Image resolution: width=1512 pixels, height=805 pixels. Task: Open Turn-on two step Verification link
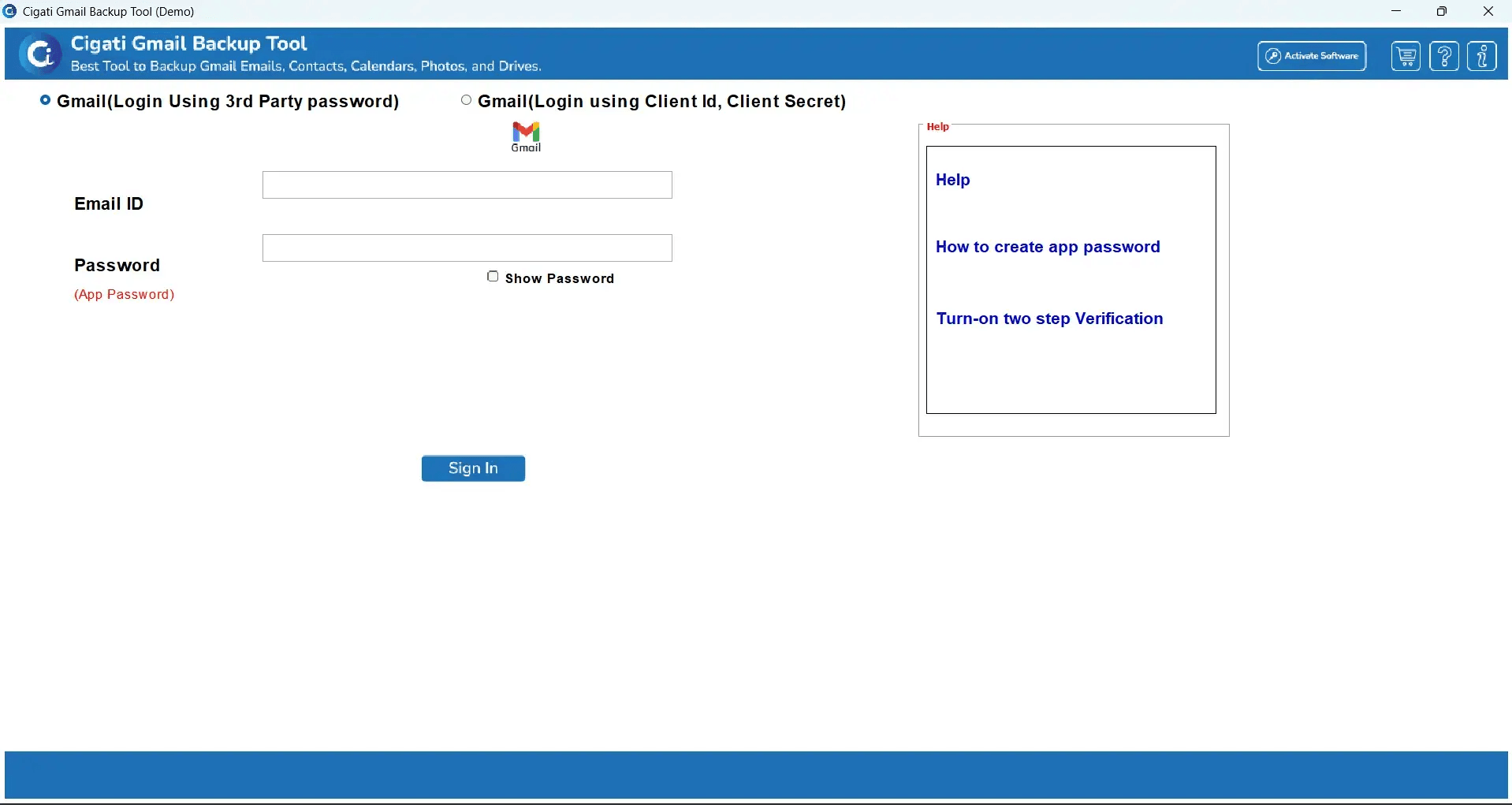pyautogui.click(x=1050, y=319)
